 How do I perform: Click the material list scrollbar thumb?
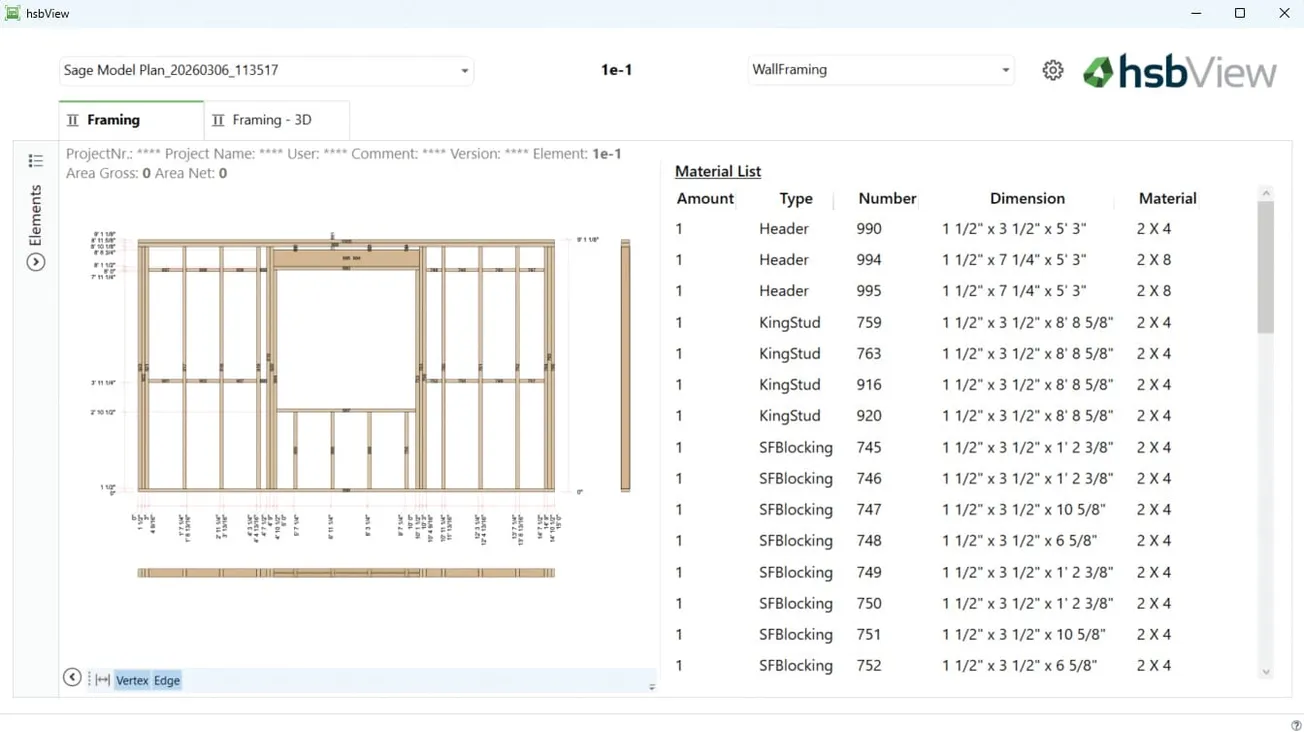coord(1266,267)
